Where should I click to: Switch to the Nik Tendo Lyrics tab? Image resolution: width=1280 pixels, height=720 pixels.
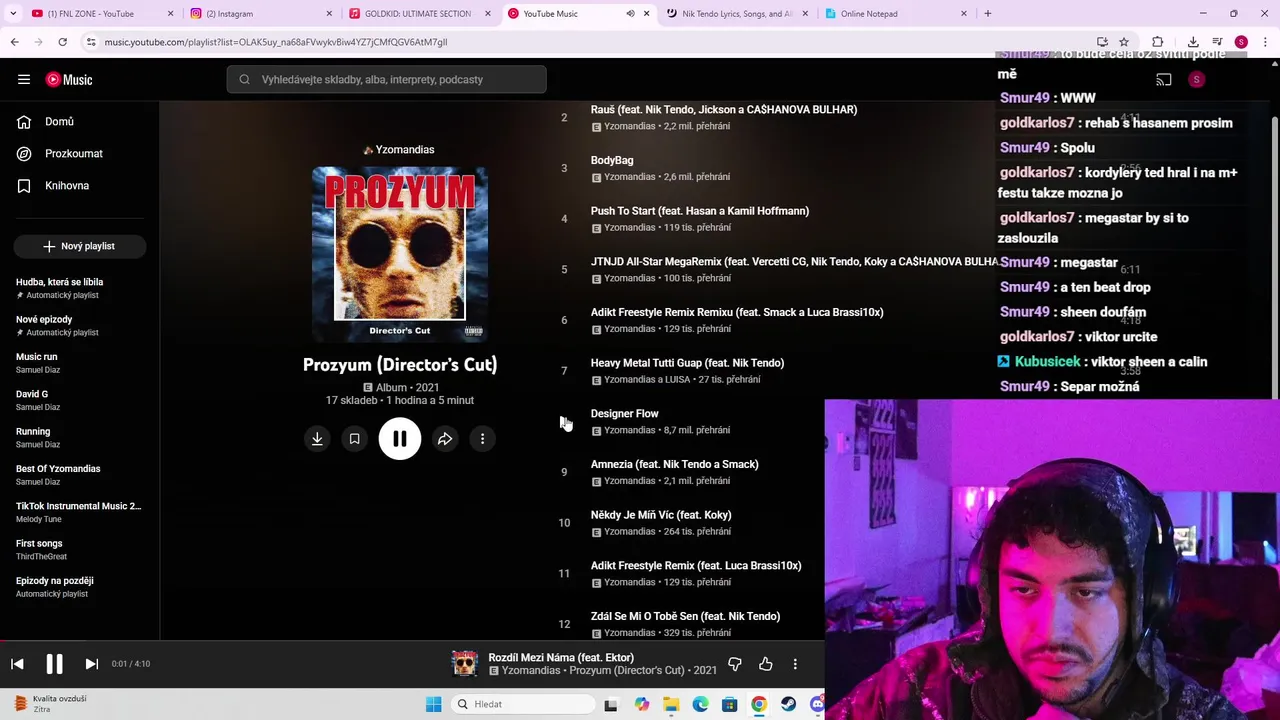[737, 14]
